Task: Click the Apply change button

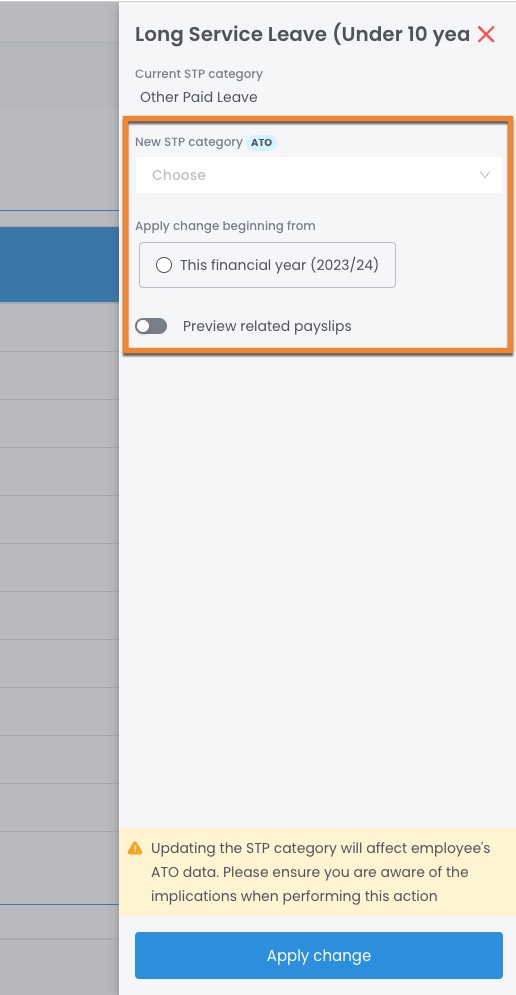Action: click(319, 956)
